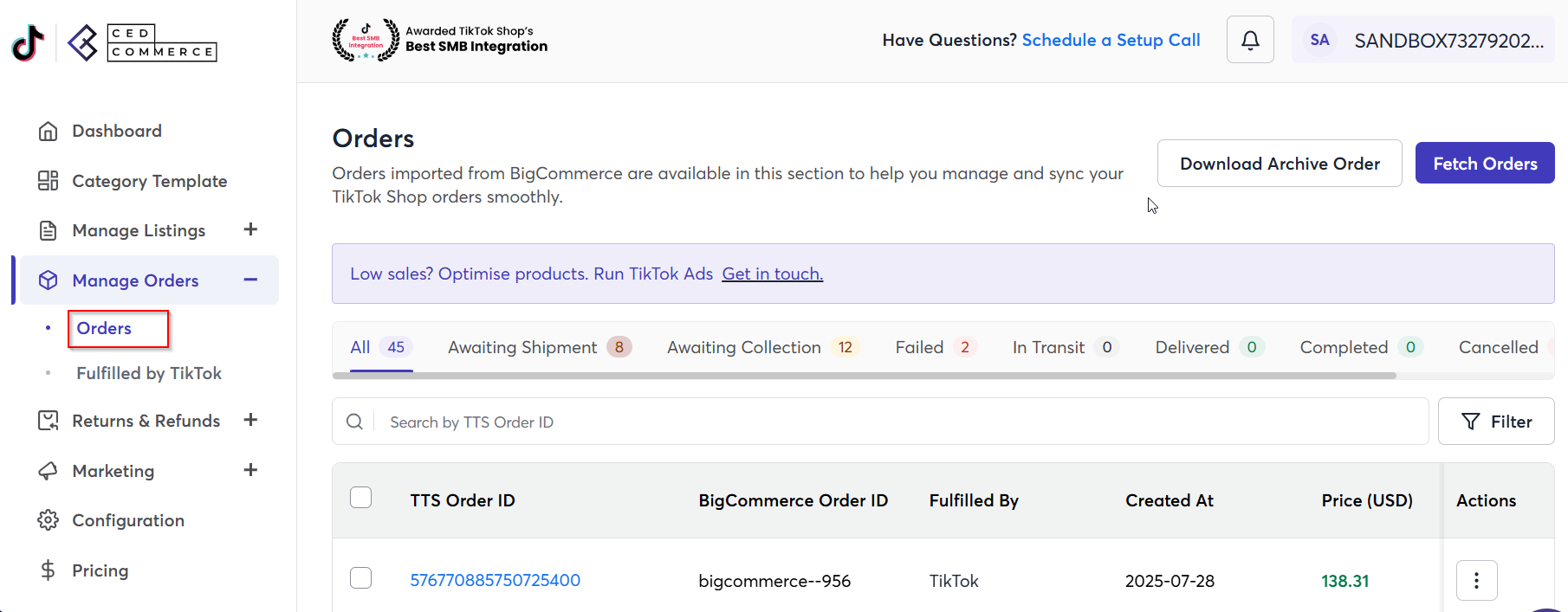The width and height of the screenshot is (1568, 612).
Task: Open the Pricing page
Action: click(x=100, y=570)
